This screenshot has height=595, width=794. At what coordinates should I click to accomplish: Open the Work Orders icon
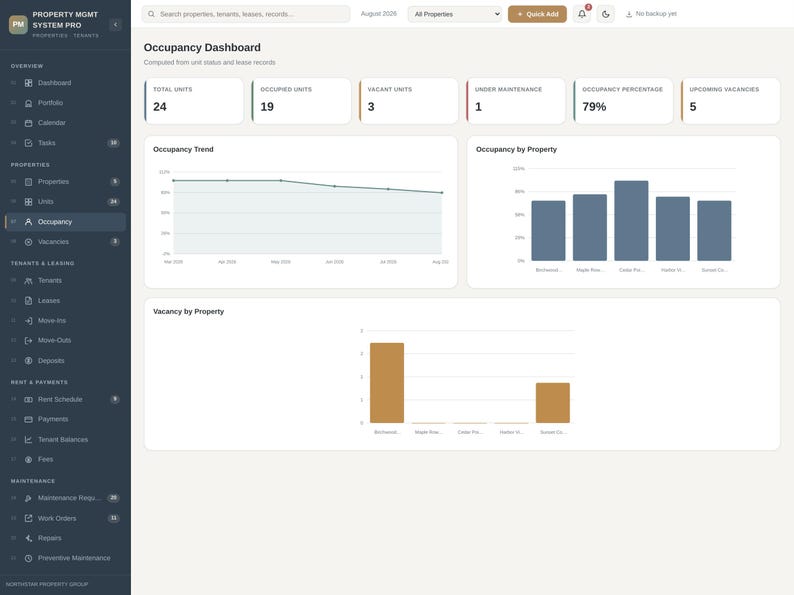click(28, 518)
